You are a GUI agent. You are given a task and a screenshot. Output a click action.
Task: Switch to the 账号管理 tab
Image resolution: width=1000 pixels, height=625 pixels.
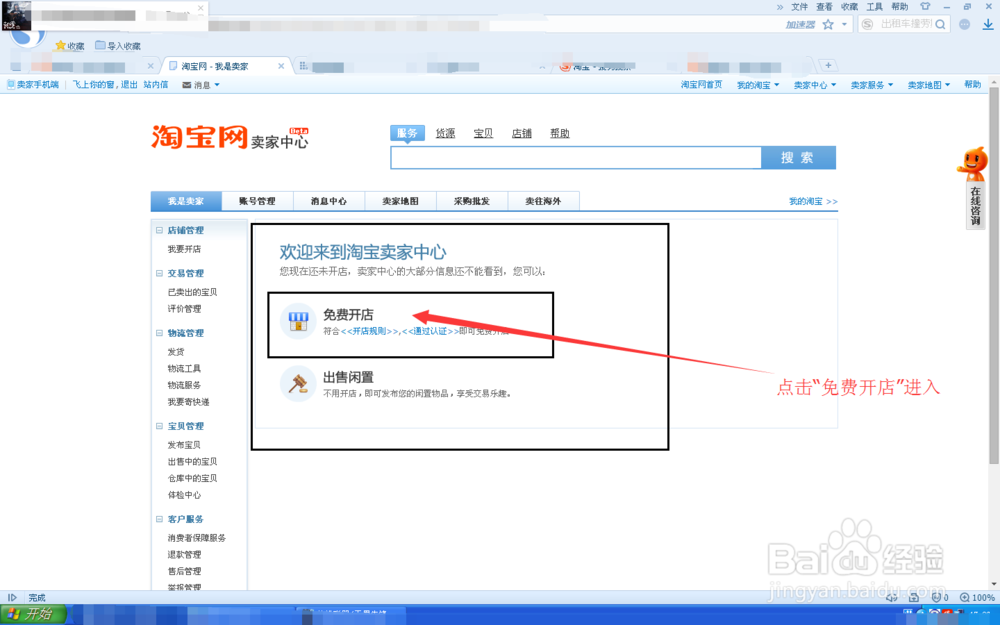coord(258,200)
